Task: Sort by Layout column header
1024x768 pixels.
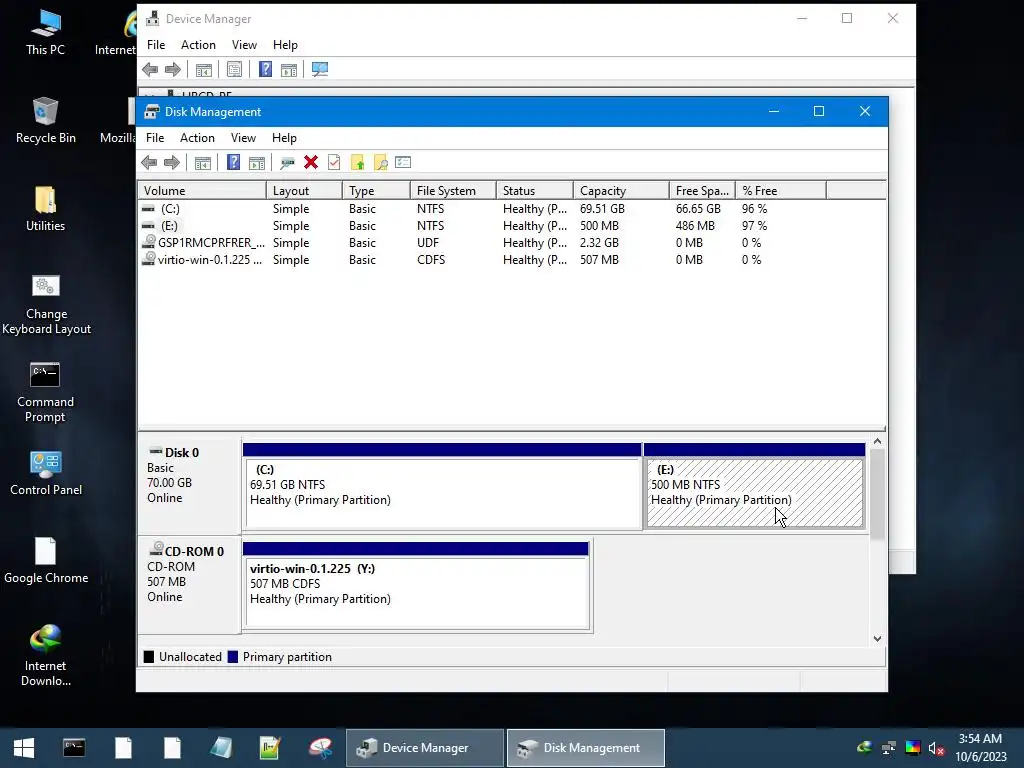Action: tap(304, 191)
